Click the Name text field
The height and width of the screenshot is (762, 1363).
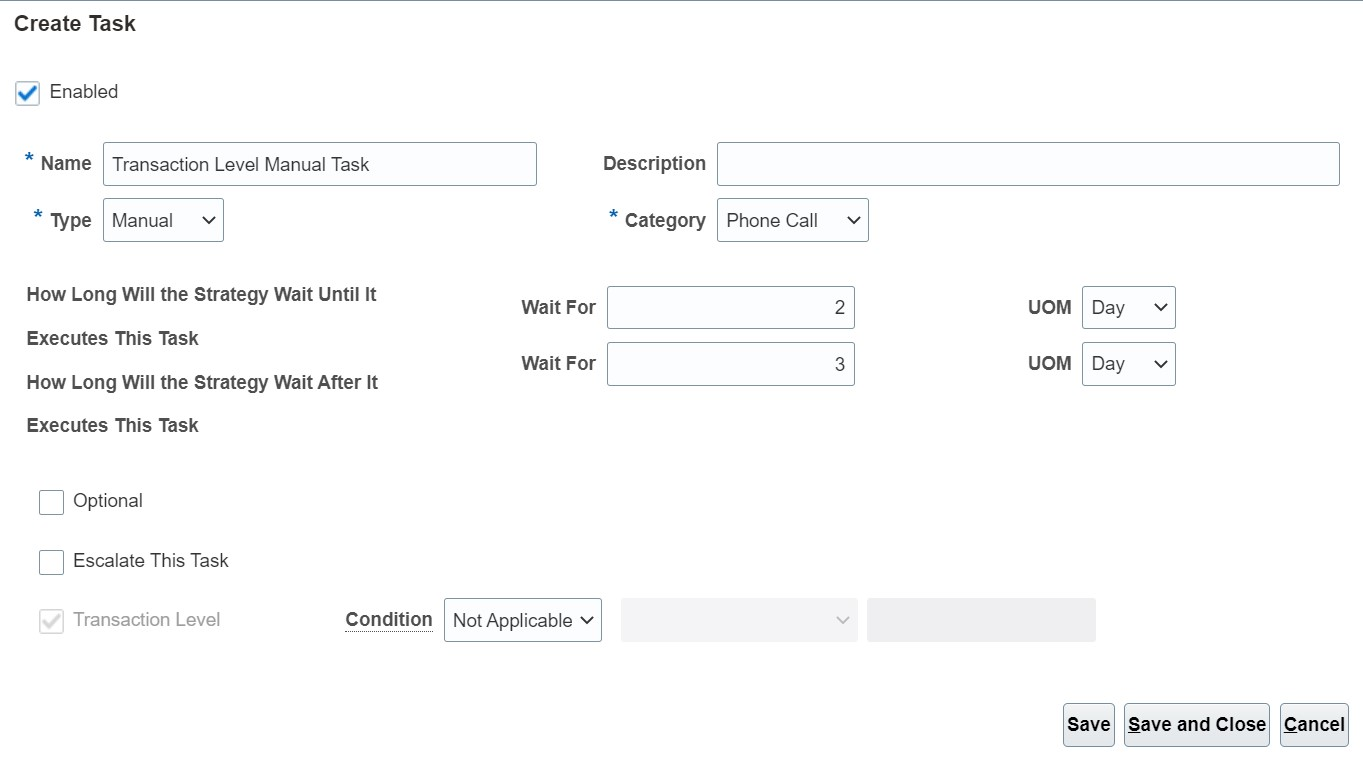[319, 164]
